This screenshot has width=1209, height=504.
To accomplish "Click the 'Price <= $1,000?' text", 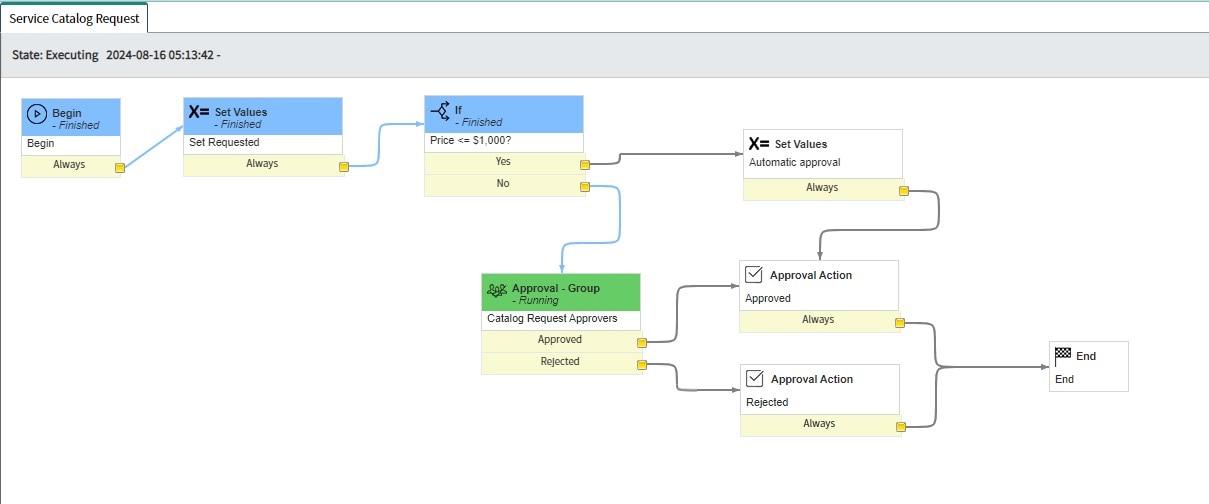I will [x=472, y=141].
